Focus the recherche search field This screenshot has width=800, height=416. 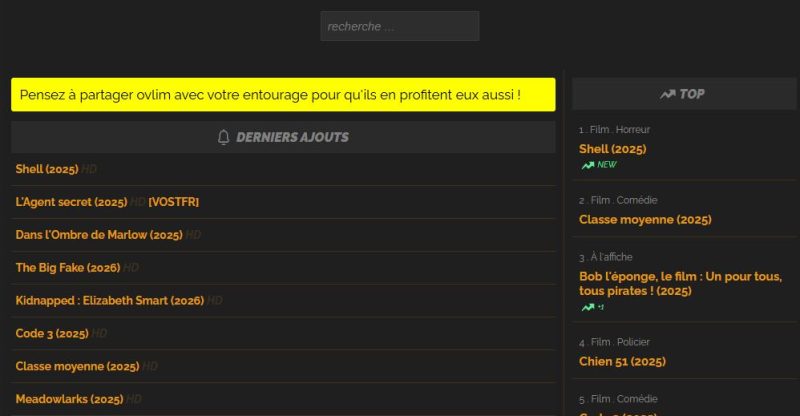tap(399, 26)
